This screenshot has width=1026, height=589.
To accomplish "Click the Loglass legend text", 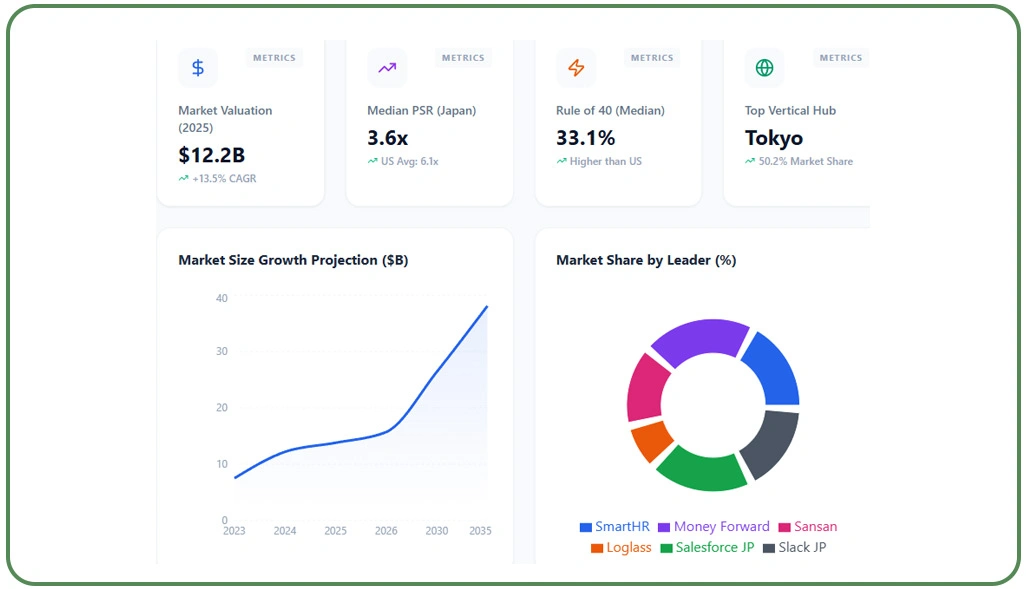I will [627, 547].
